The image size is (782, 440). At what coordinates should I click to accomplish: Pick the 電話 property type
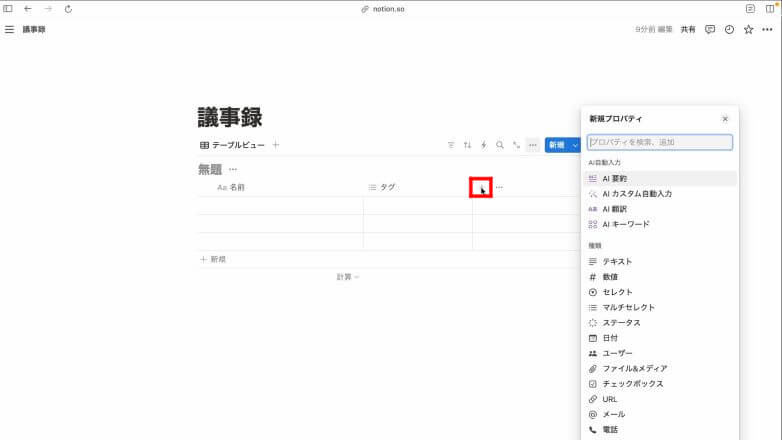coord(659,430)
